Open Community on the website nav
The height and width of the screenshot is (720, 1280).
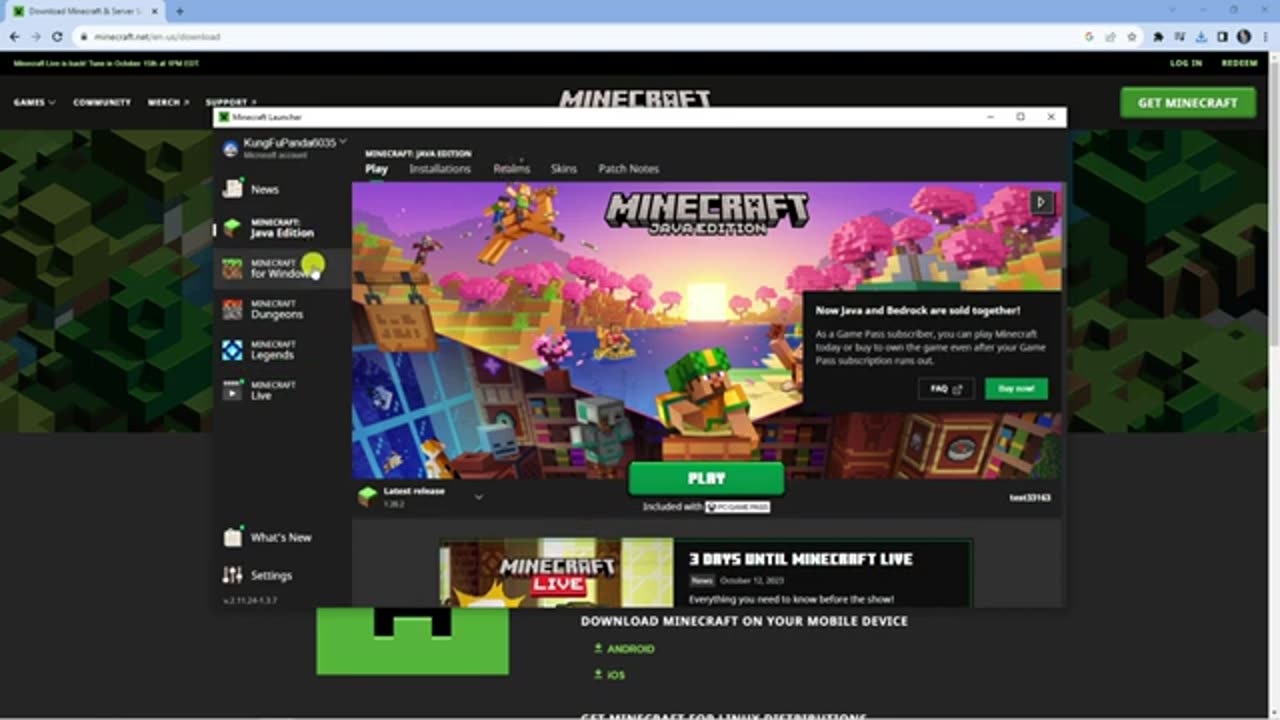click(102, 102)
